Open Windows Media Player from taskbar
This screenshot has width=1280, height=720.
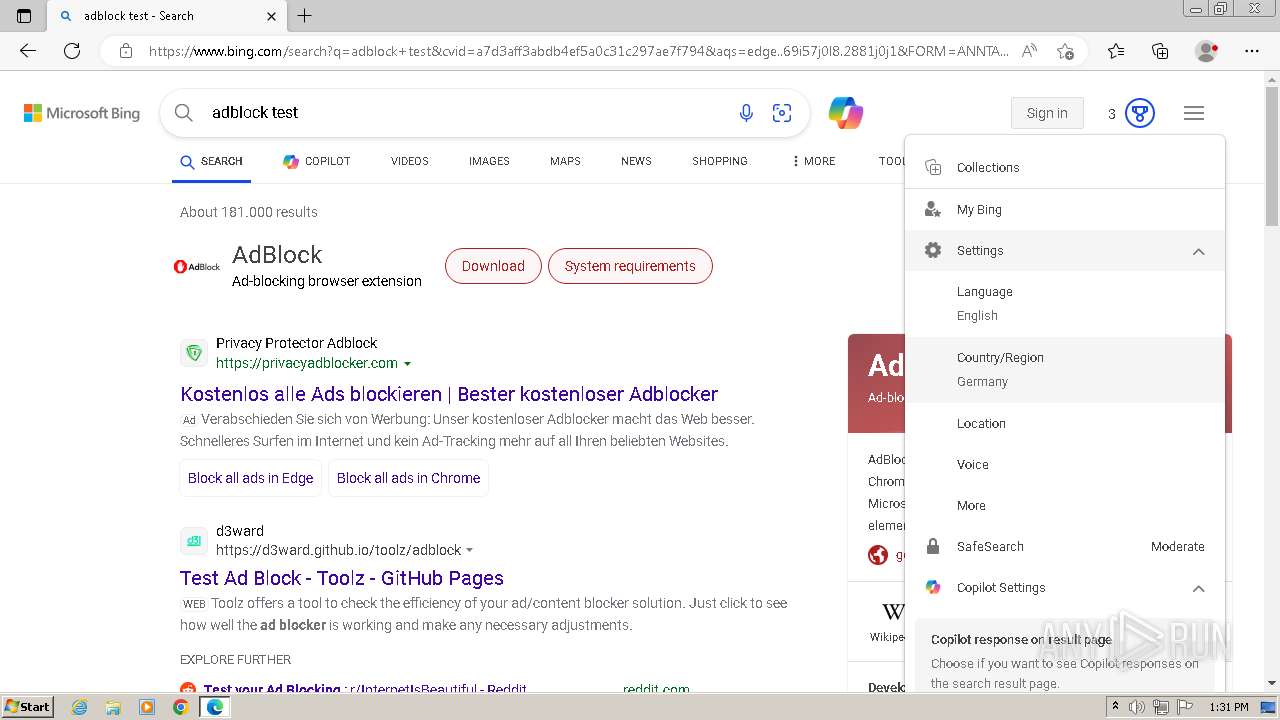(x=147, y=707)
